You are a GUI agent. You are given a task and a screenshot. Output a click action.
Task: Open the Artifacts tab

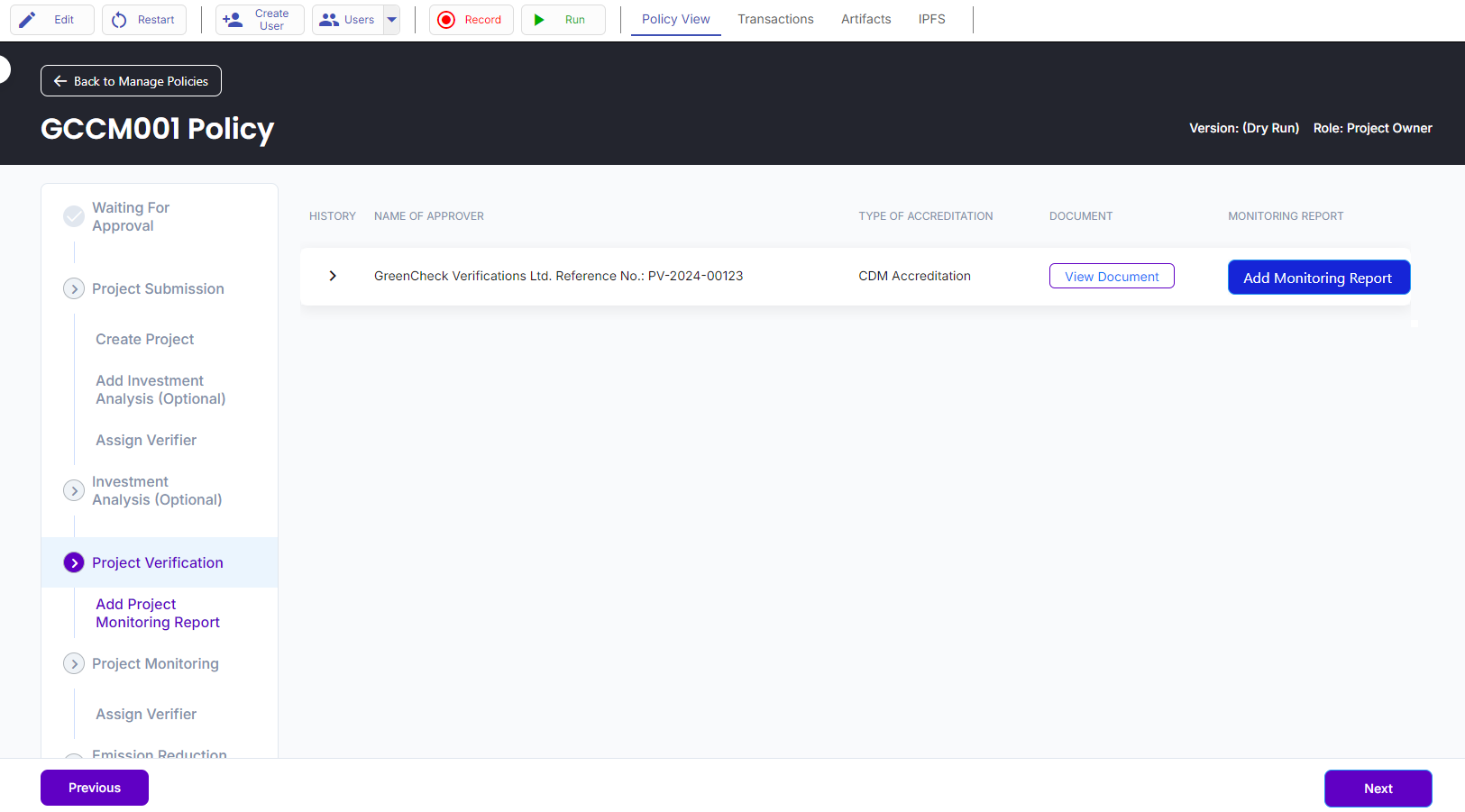point(865,19)
